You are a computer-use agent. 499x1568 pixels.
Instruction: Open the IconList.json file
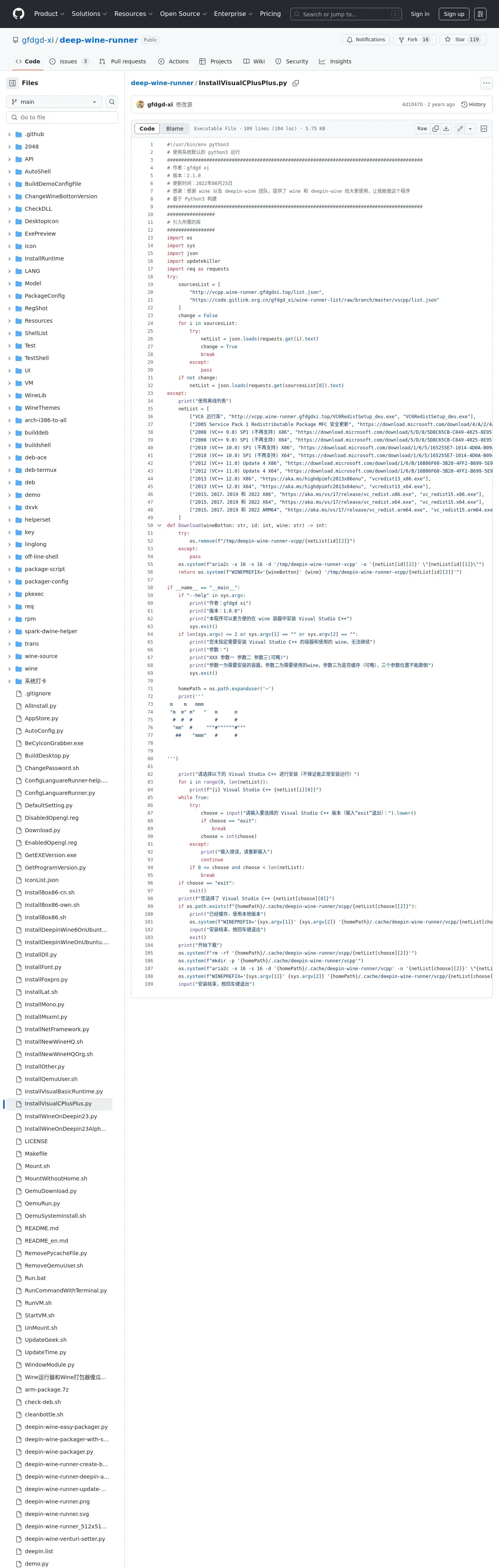coord(41,880)
